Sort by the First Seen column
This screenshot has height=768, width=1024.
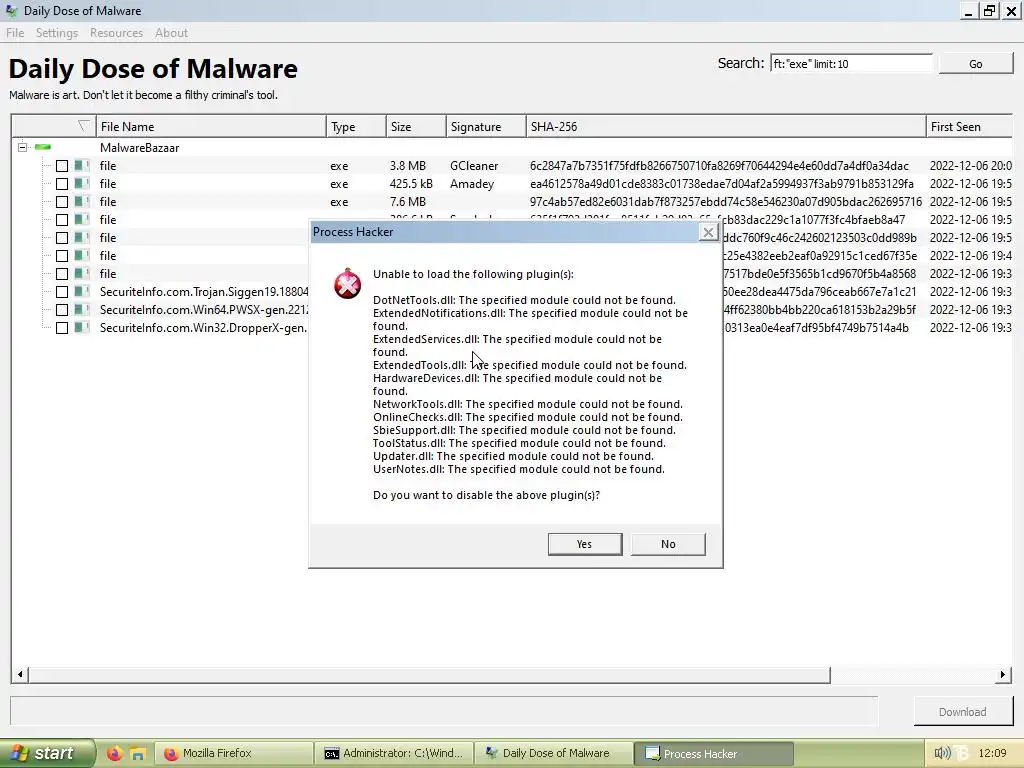969,127
